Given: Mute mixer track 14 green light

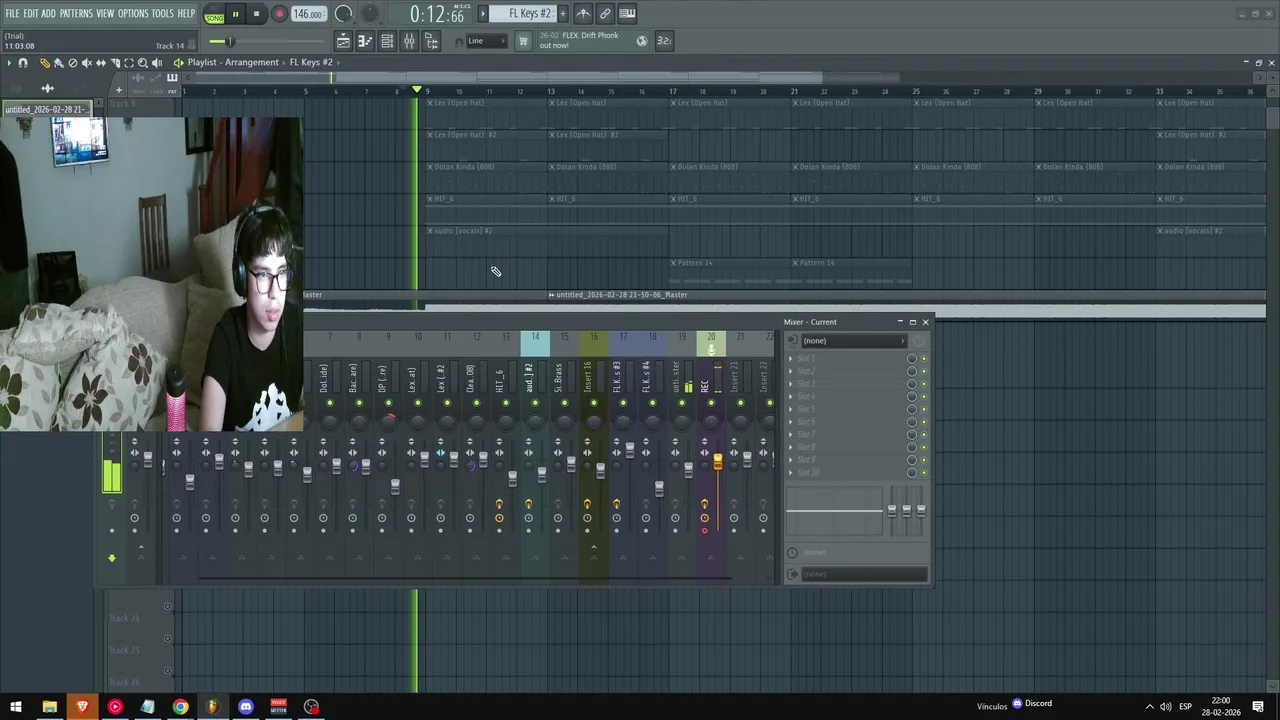Looking at the screenshot, I should [x=535, y=403].
